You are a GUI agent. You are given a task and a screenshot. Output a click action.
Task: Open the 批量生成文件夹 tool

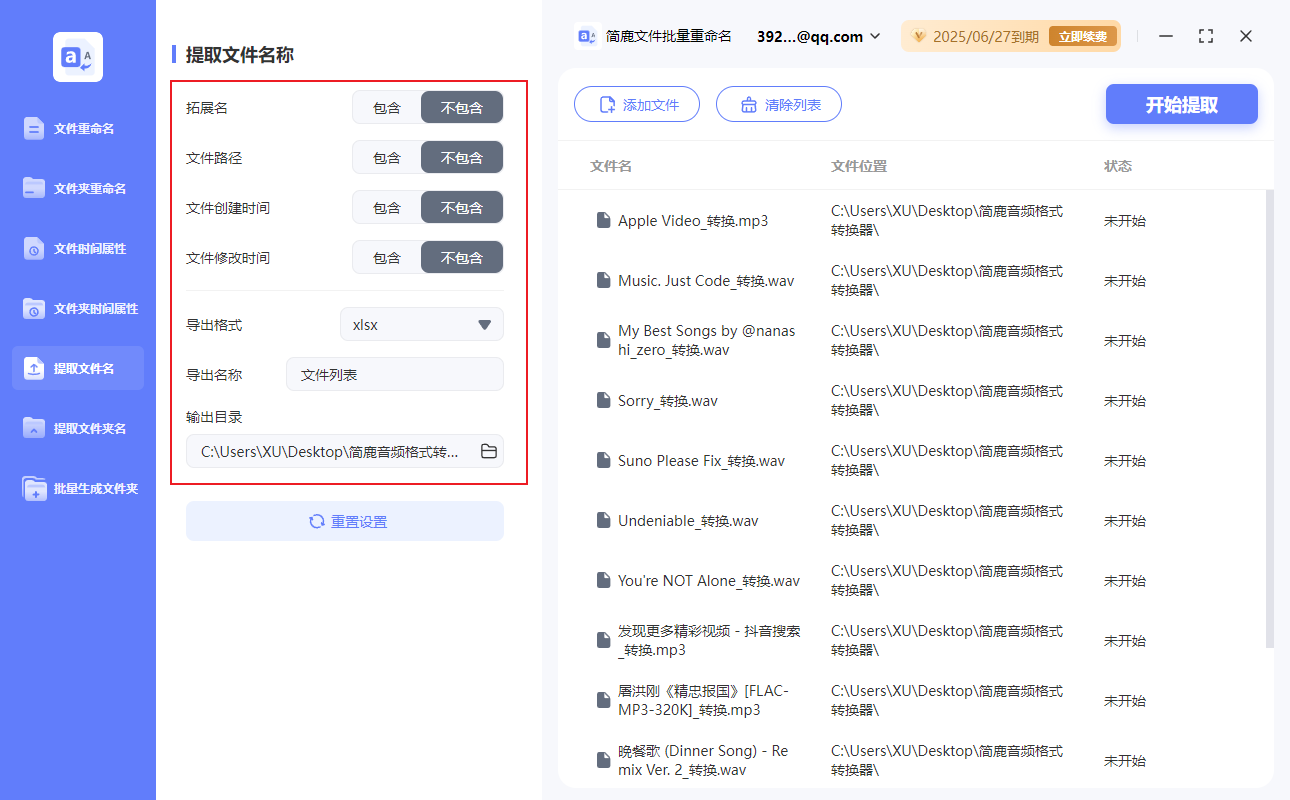pos(77,488)
